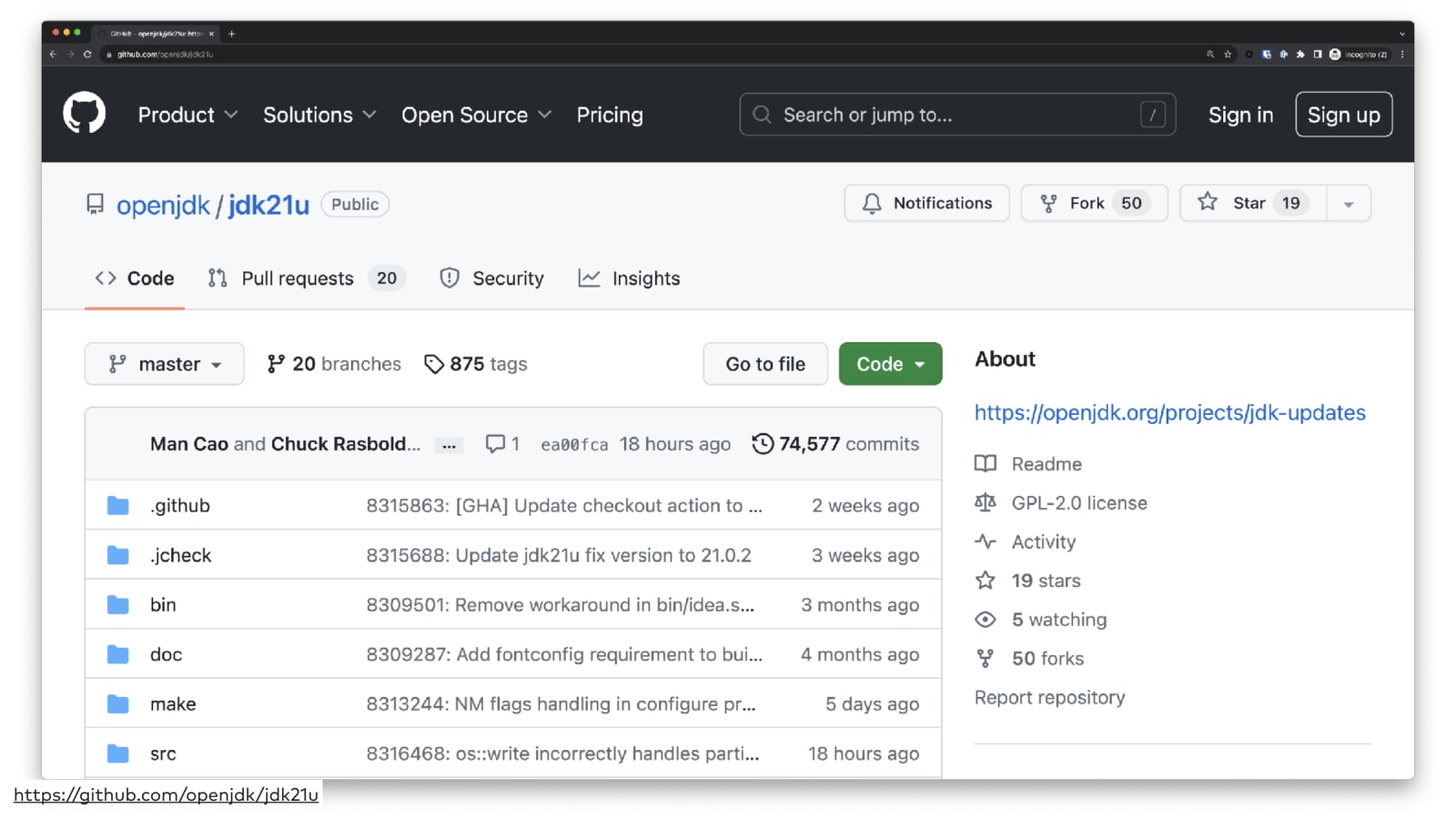Open the openjdk.org jdk-updates project link
The image size is (1456, 819).
pyautogui.click(x=1169, y=413)
